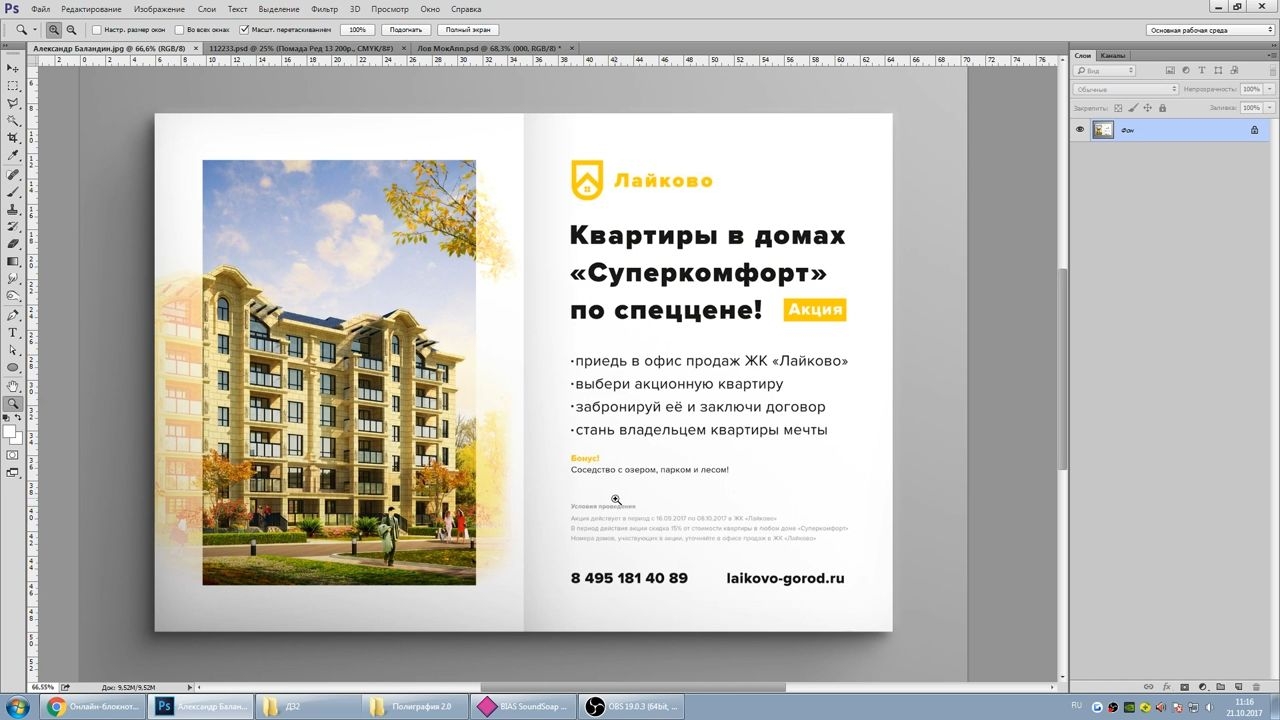Select the Brush tool
Viewport: 1280px width, 720px height.
[13, 192]
